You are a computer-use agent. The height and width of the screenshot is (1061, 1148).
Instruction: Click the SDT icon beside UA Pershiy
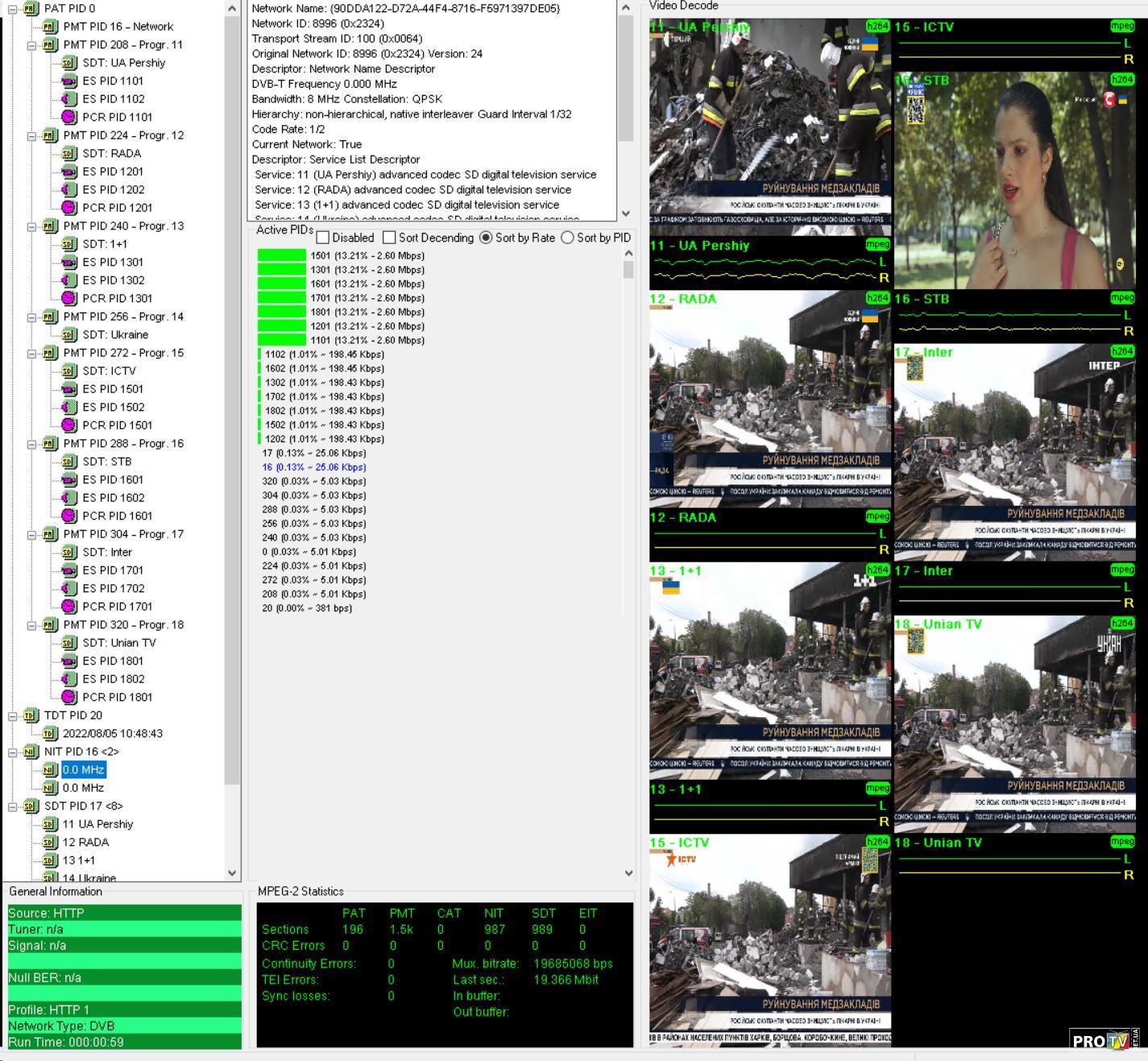coord(69,63)
